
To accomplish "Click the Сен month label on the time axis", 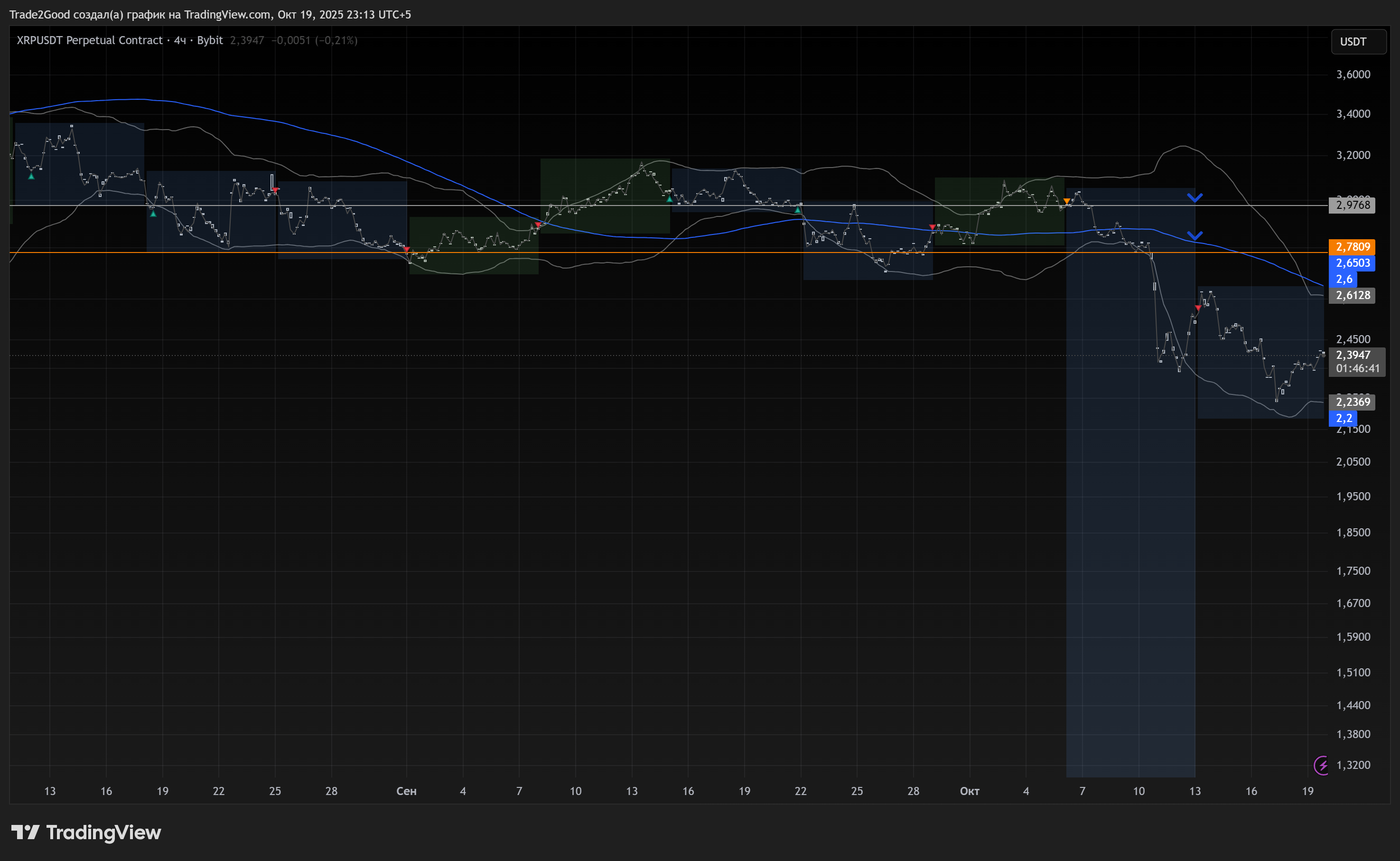I will pyautogui.click(x=406, y=791).
